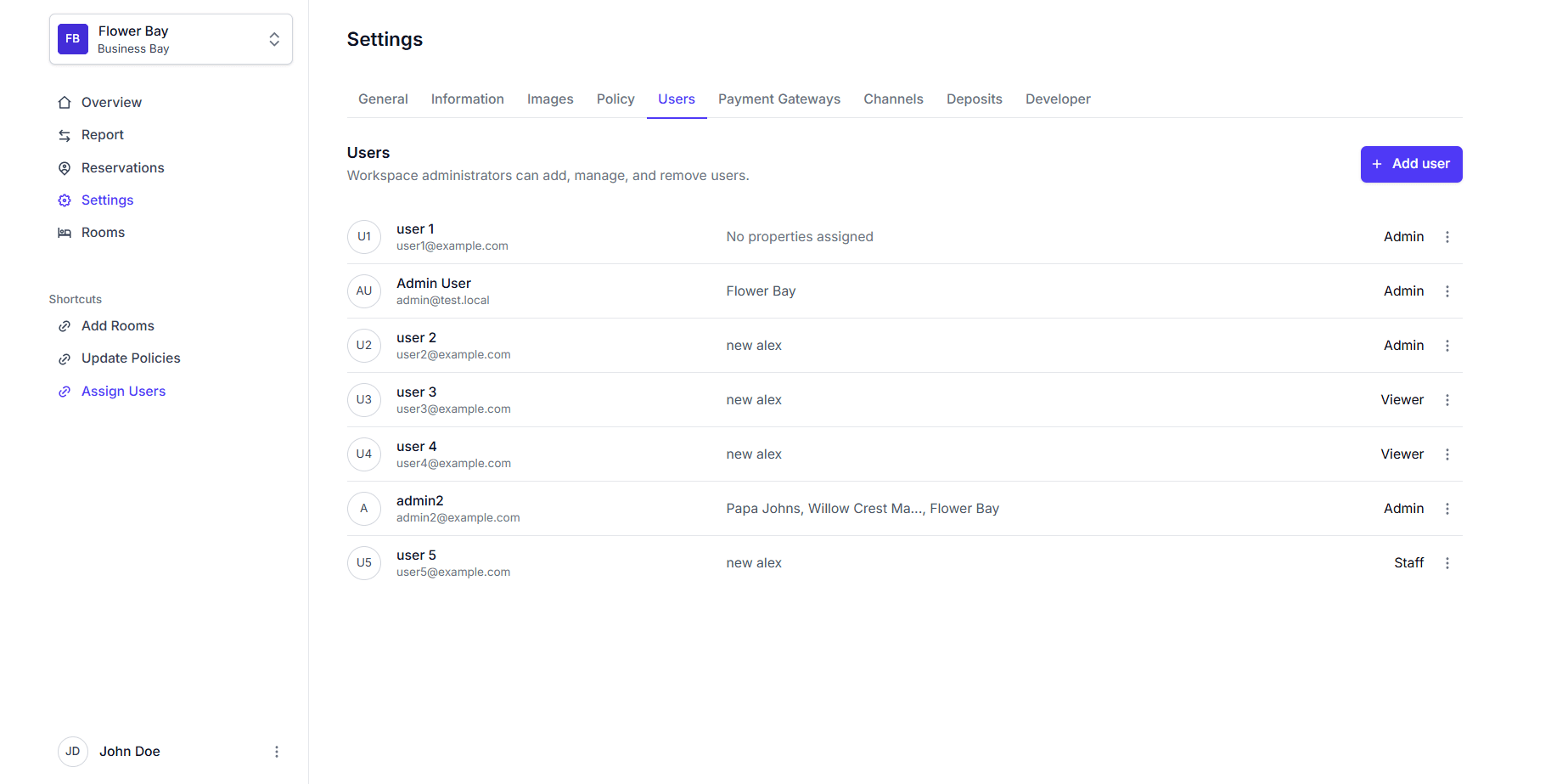1568x784 pixels.
Task: Click the Reservations pin icon
Action: tap(65, 168)
